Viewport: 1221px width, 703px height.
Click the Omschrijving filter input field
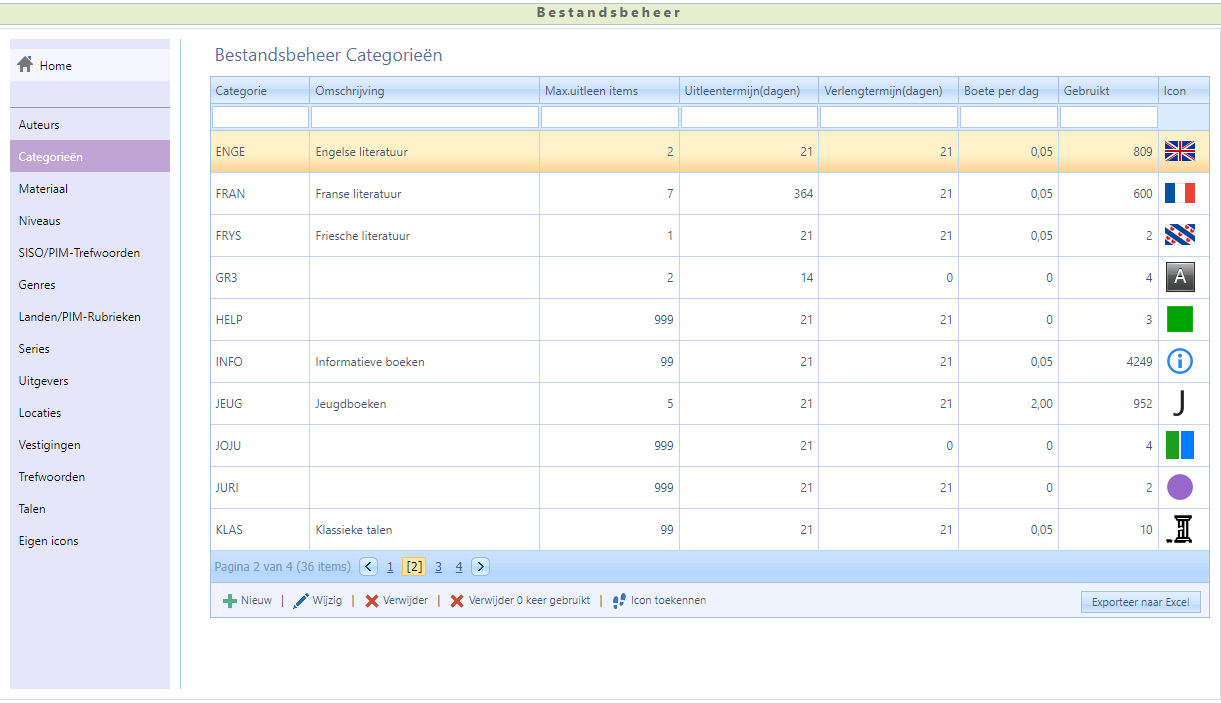424,118
